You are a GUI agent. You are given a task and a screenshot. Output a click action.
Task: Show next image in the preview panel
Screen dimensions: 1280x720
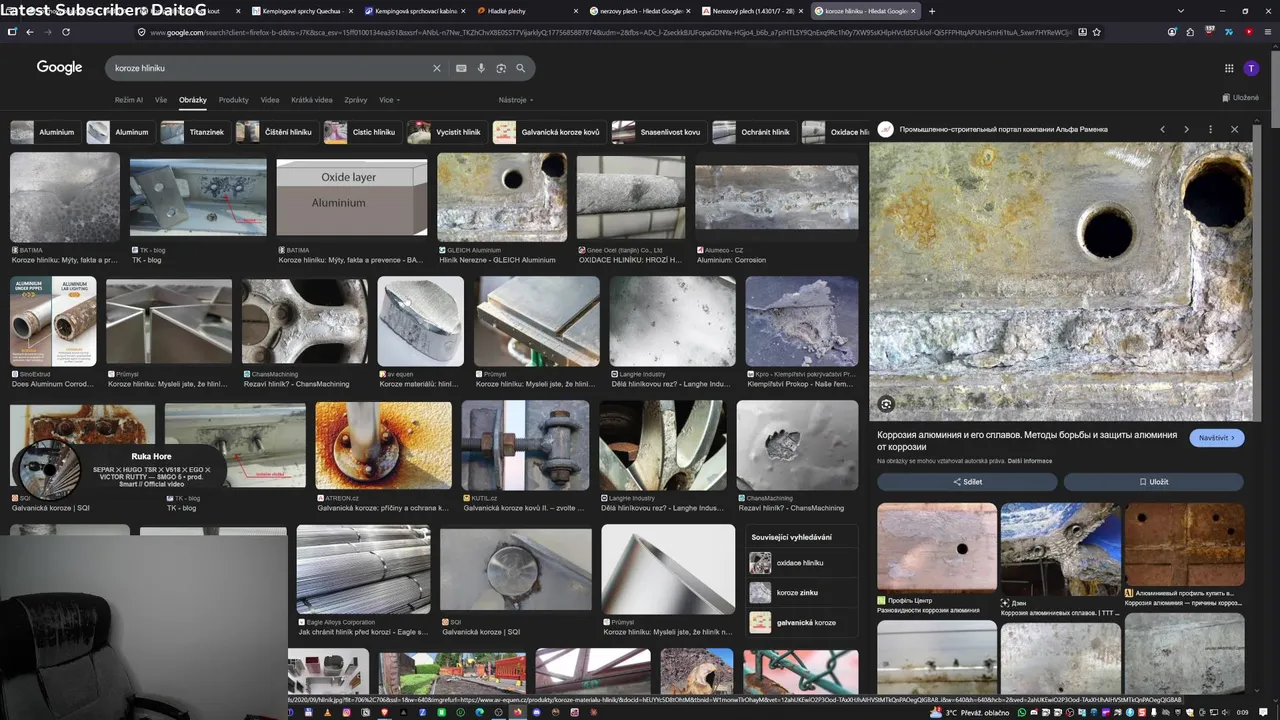point(1186,129)
